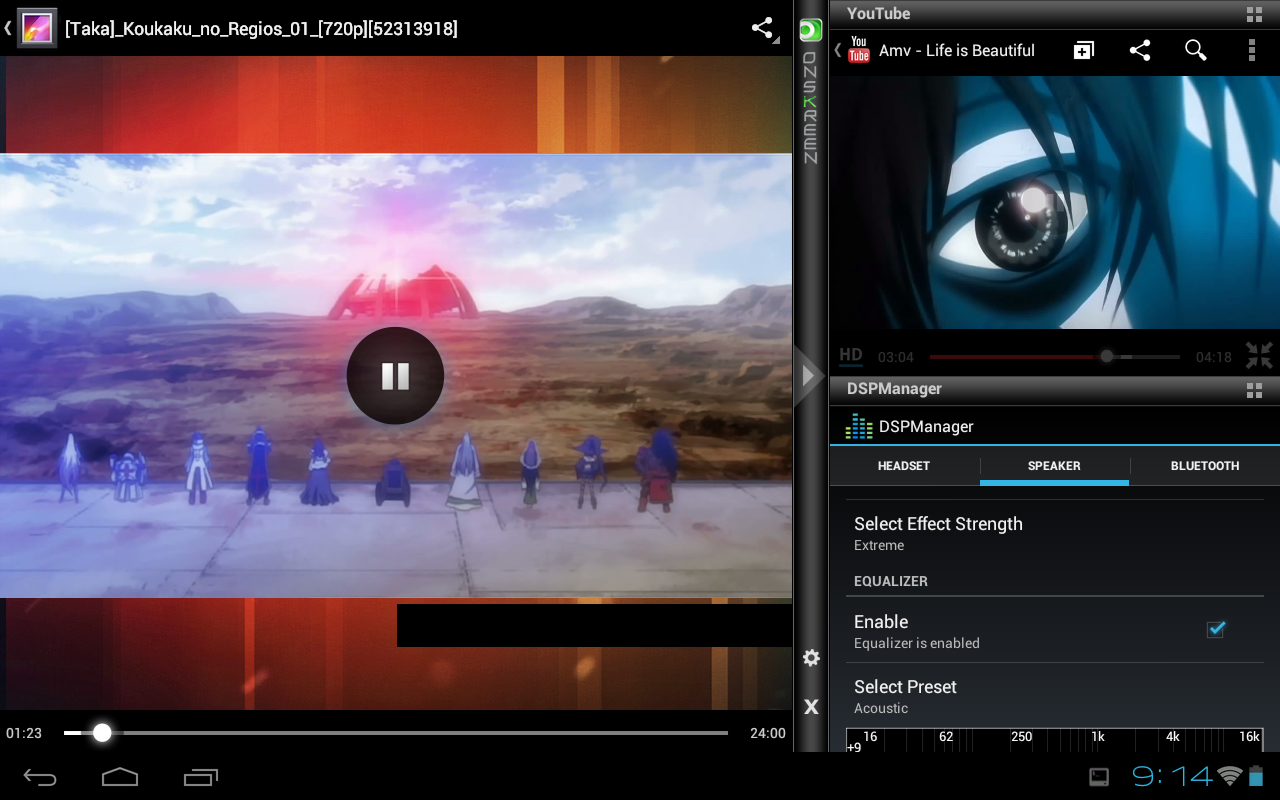Viewport: 1280px width, 800px height.
Task: Adjust the equalizer band graph
Action: (1055, 740)
